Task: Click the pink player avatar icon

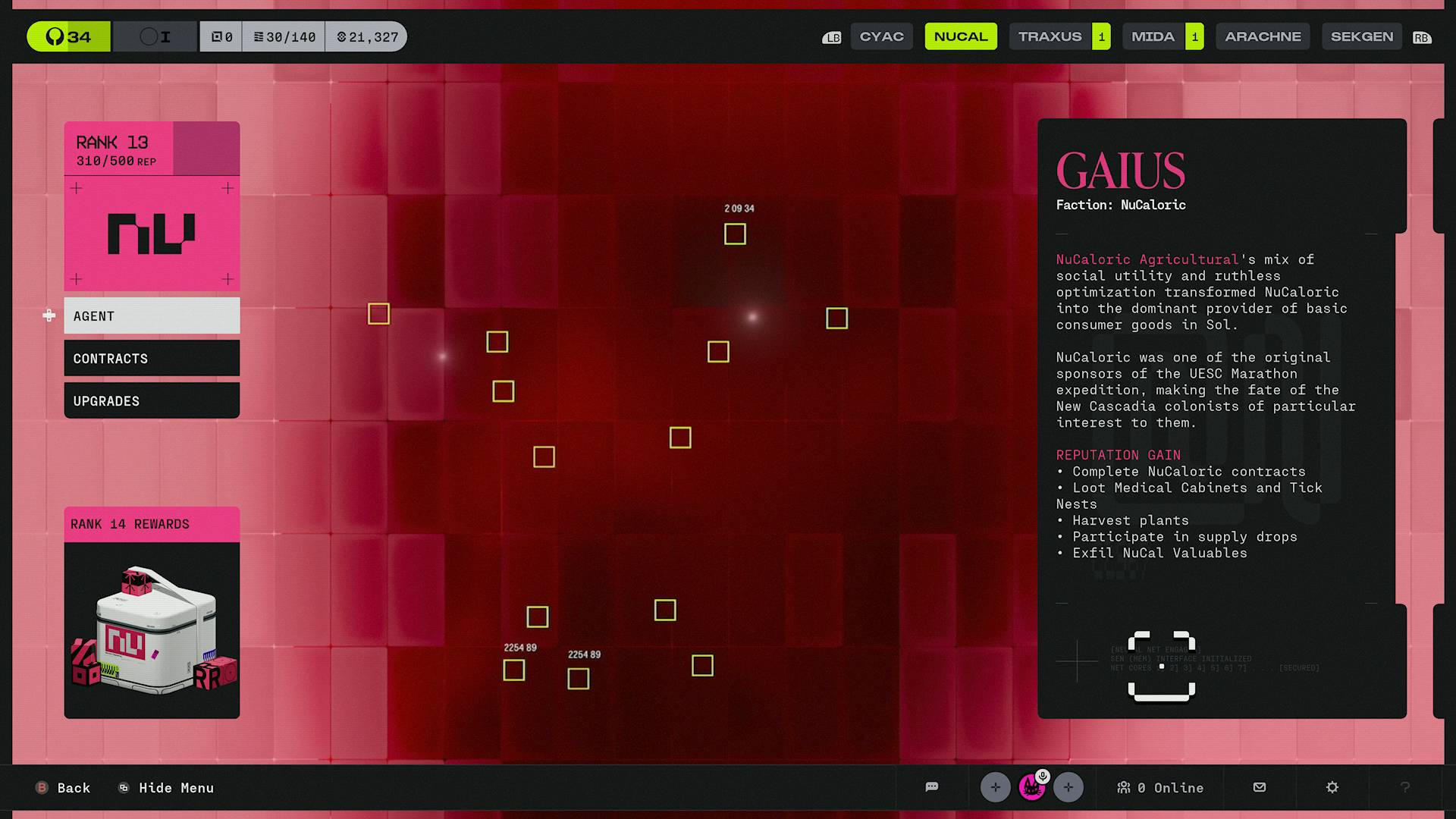Action: point(1031,787)
